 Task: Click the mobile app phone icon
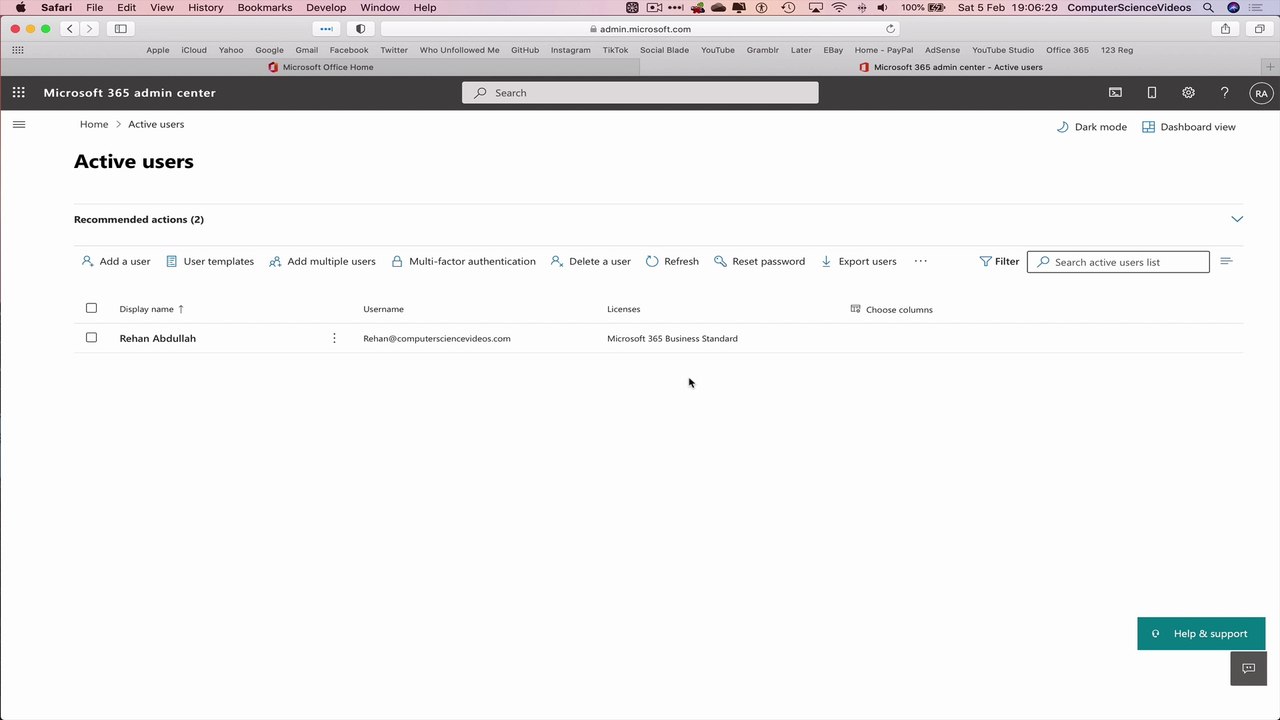tap(1151, 93)
